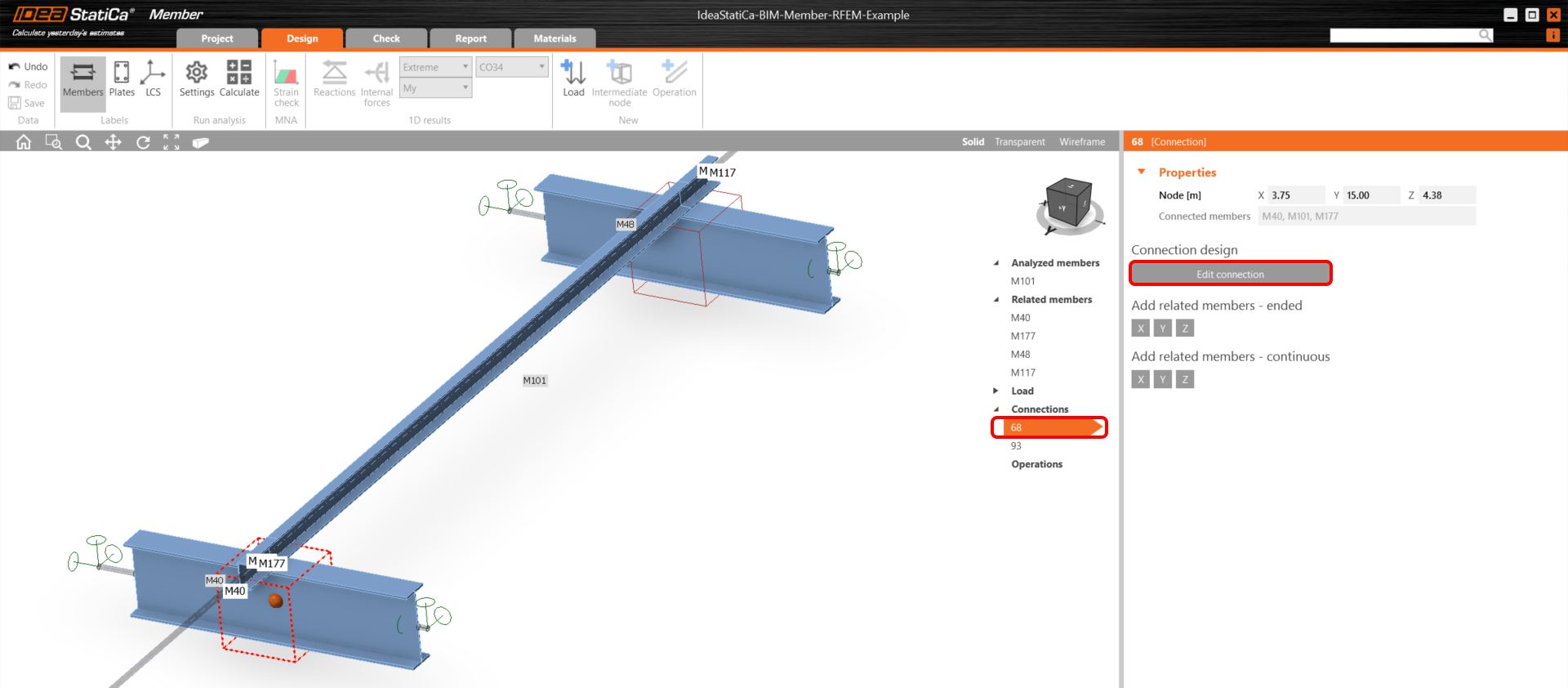The height and width of the screenshot is (688, 1568).
Task: Click the rotate view icon
Action: [x=143, y=142]
